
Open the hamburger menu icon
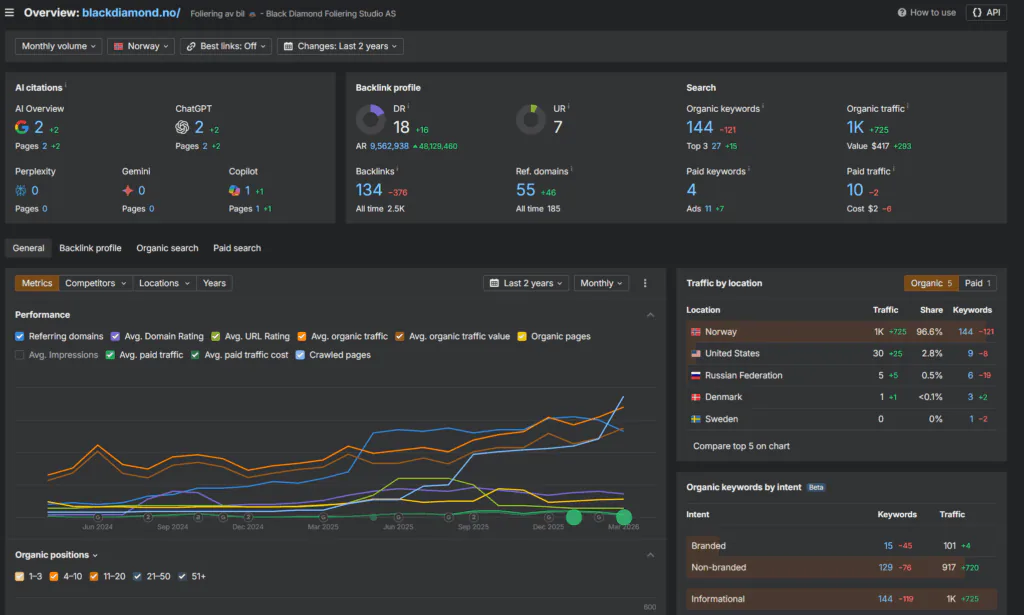(x=9, y=12)
